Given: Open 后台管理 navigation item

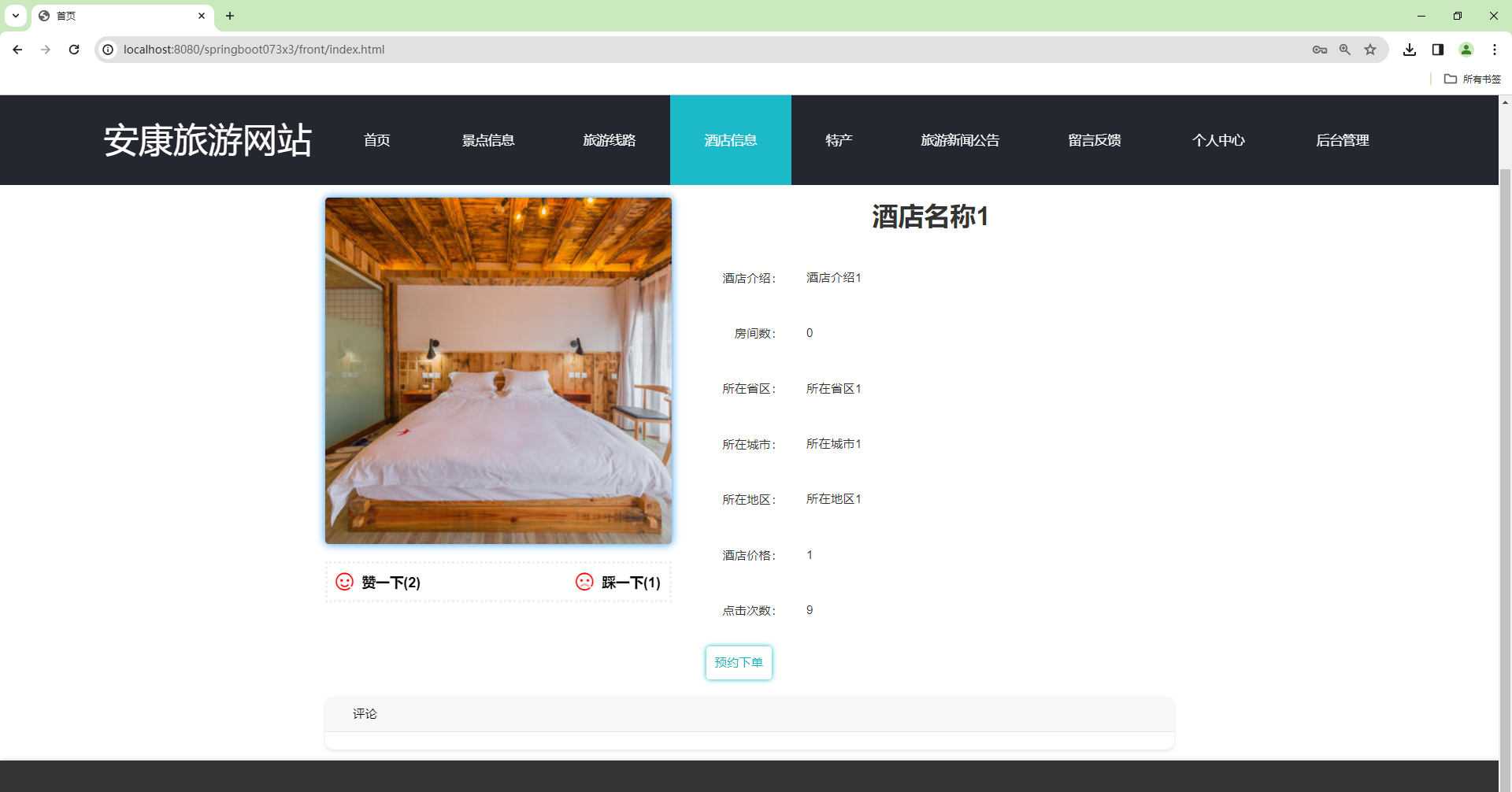Looking at the screenshot, I should 1343,140.
